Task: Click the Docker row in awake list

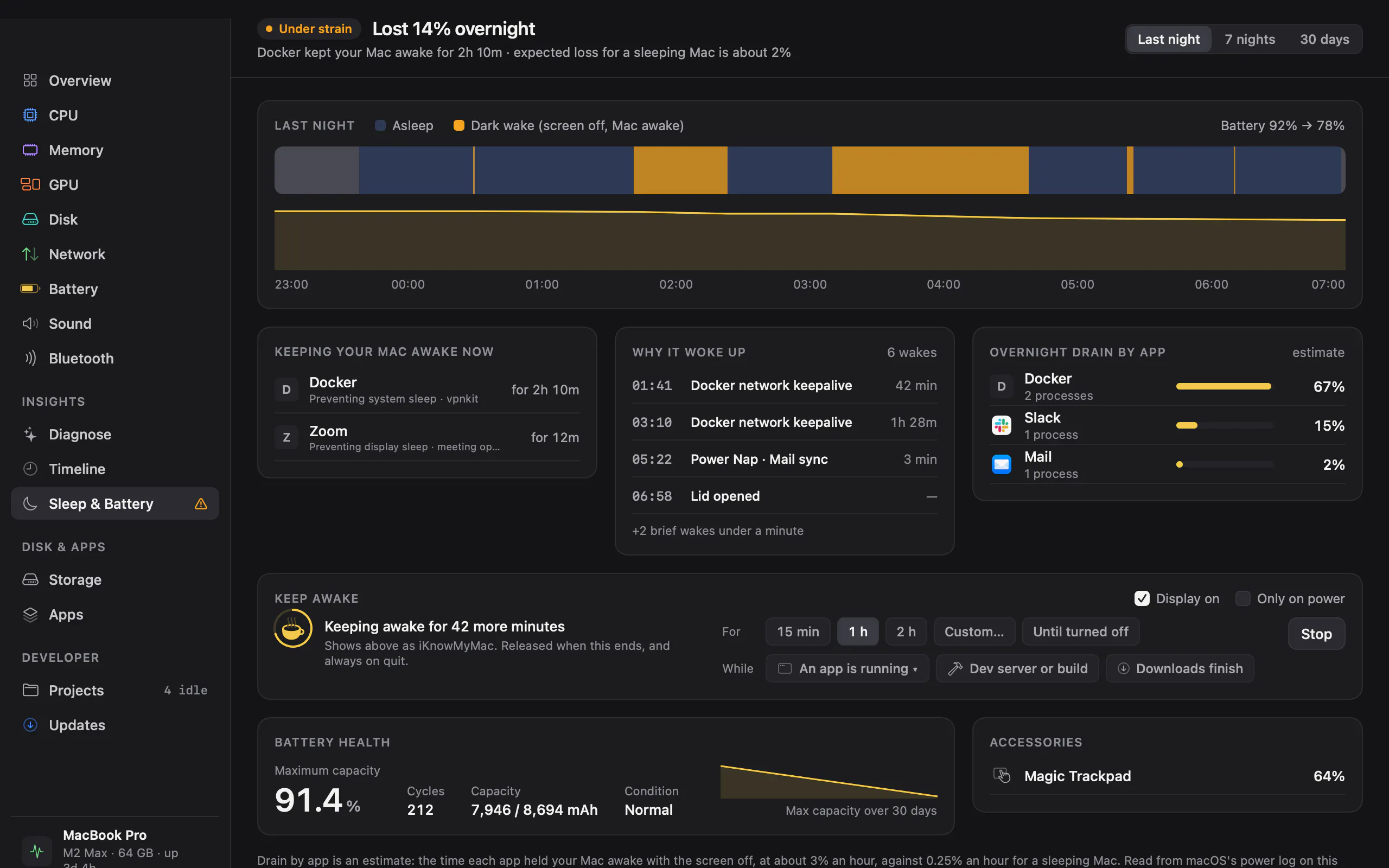Action: point(427,389)
